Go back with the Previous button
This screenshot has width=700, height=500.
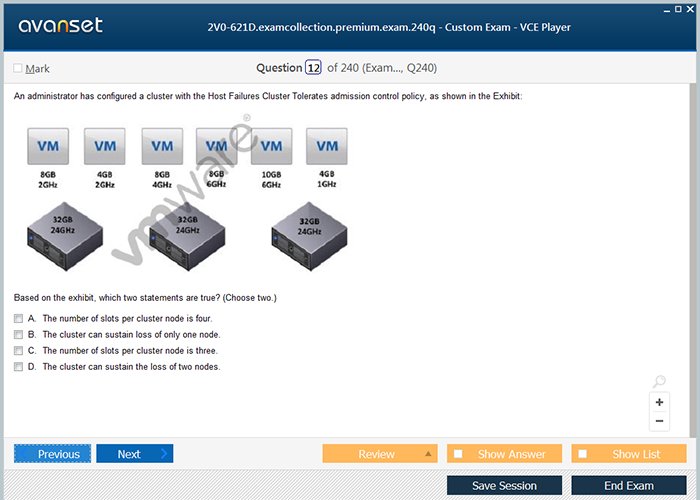click(53, 454)
